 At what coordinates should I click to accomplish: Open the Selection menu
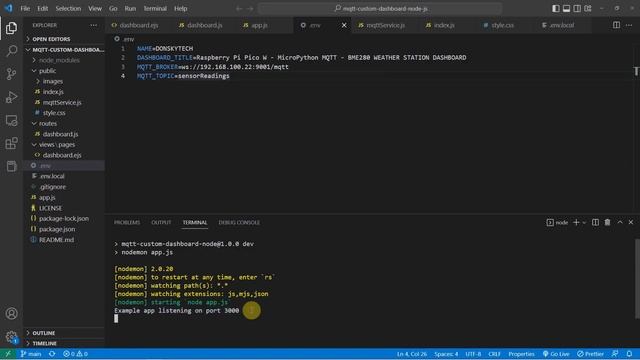(x=68, y=9)
